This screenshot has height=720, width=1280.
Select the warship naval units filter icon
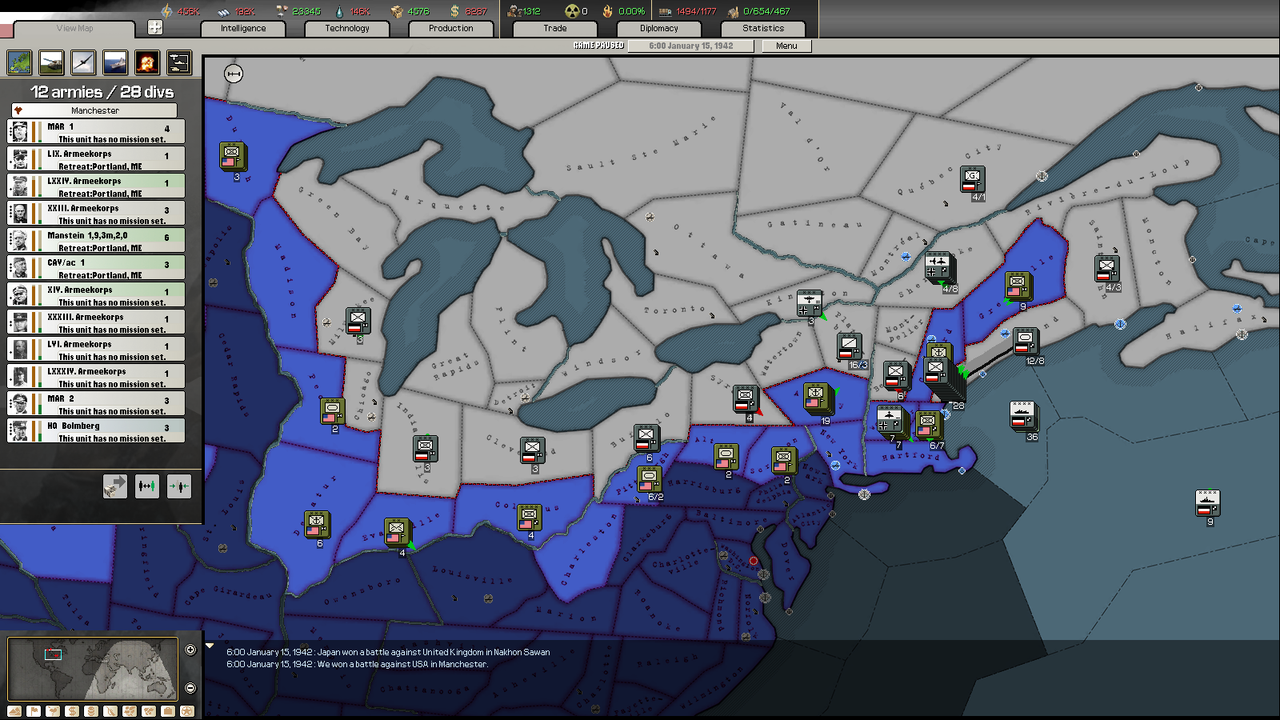click(x=116, y=63)
